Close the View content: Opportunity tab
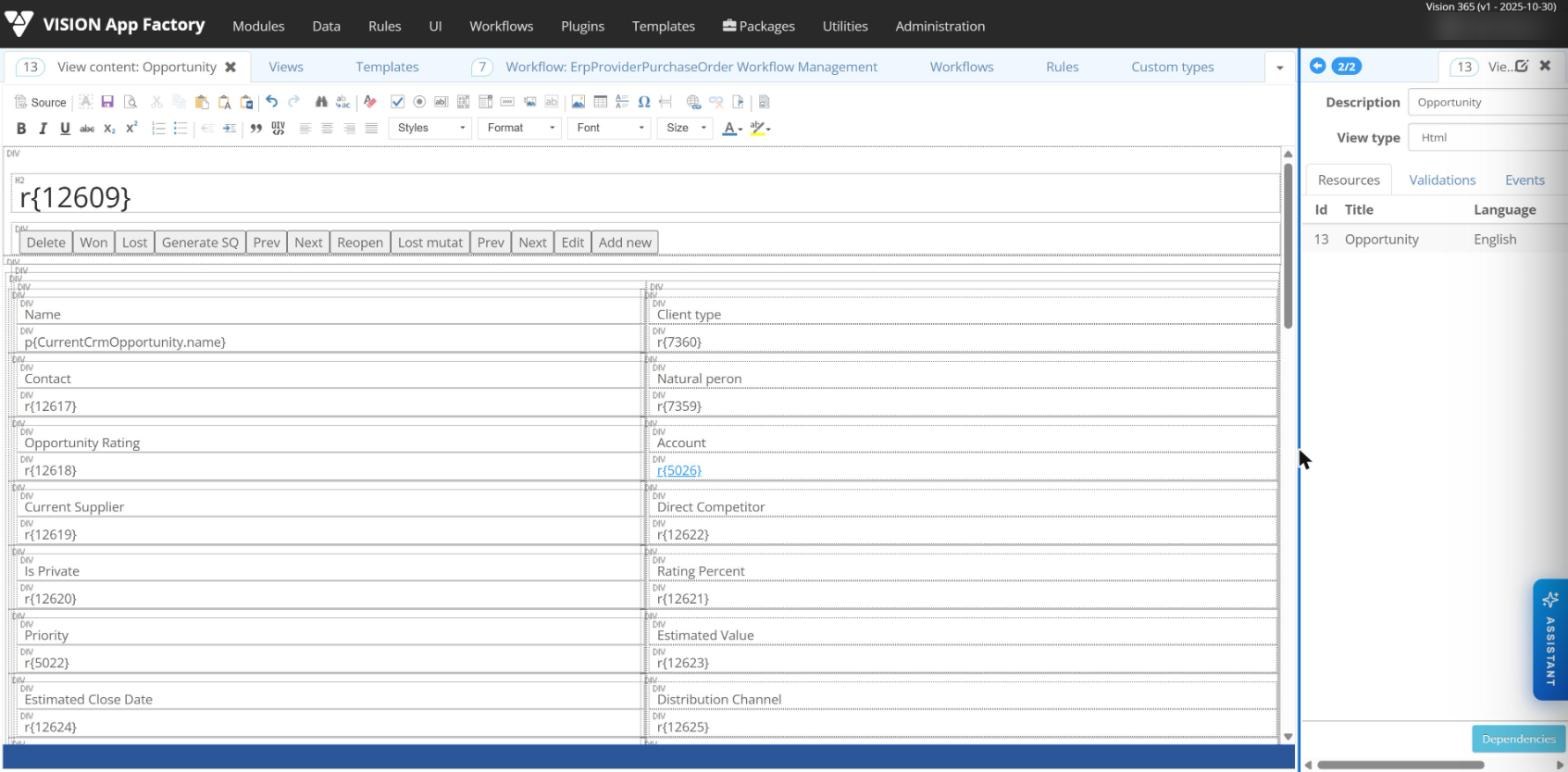This screenshot has height=772, width=1568. 230,67
